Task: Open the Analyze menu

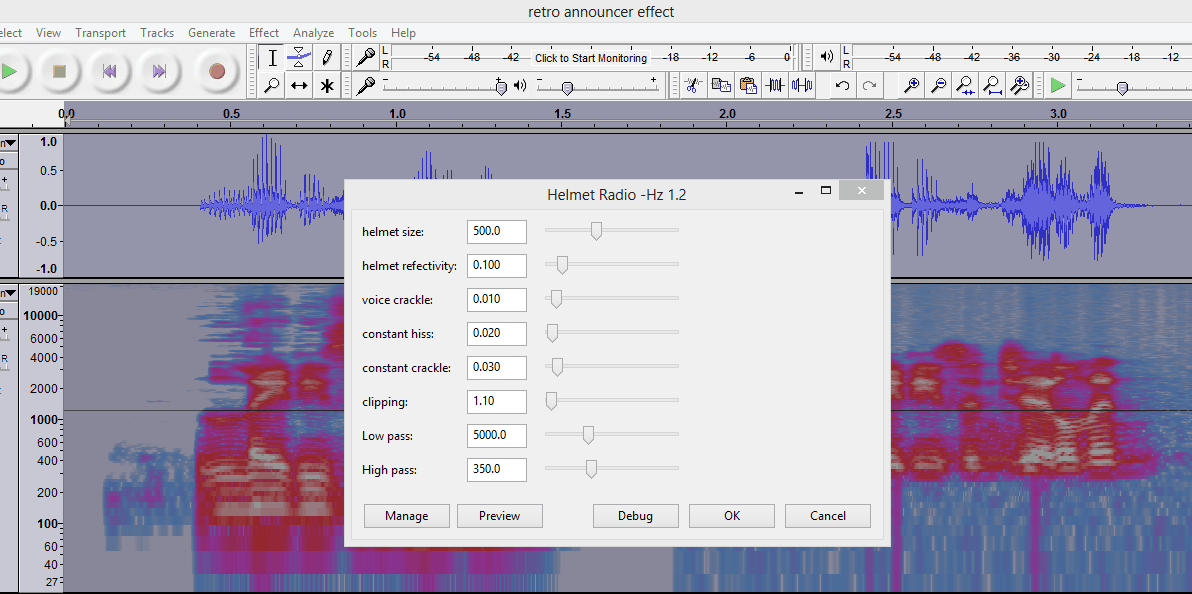Action: coord(313,33)
